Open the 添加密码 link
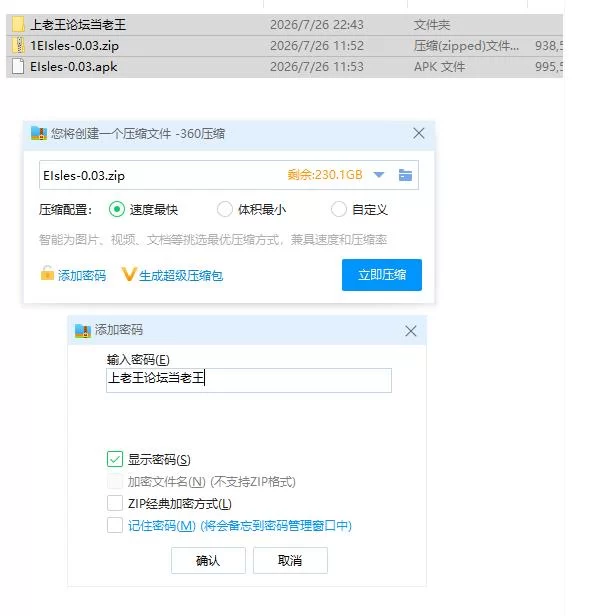This screenshot has width=598, height=616. click(x=82, y=276)
